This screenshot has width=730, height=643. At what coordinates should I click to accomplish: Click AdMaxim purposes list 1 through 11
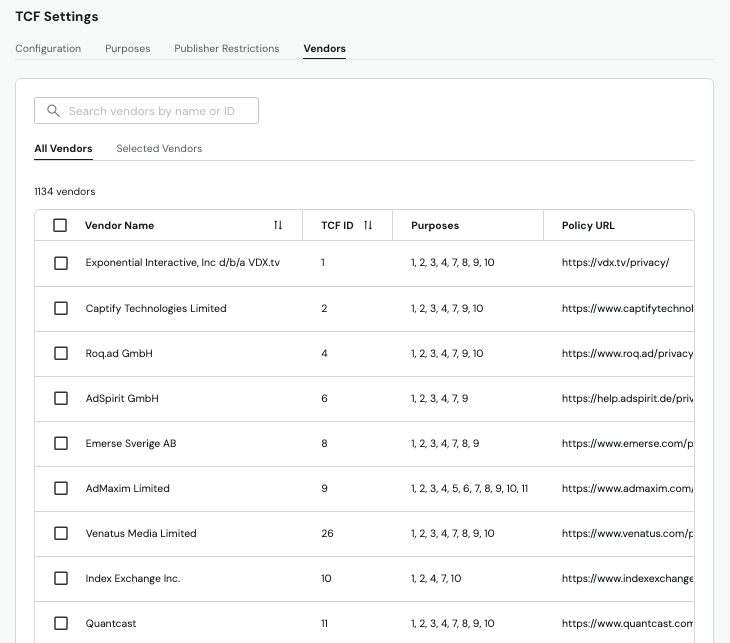coord(469,488)
